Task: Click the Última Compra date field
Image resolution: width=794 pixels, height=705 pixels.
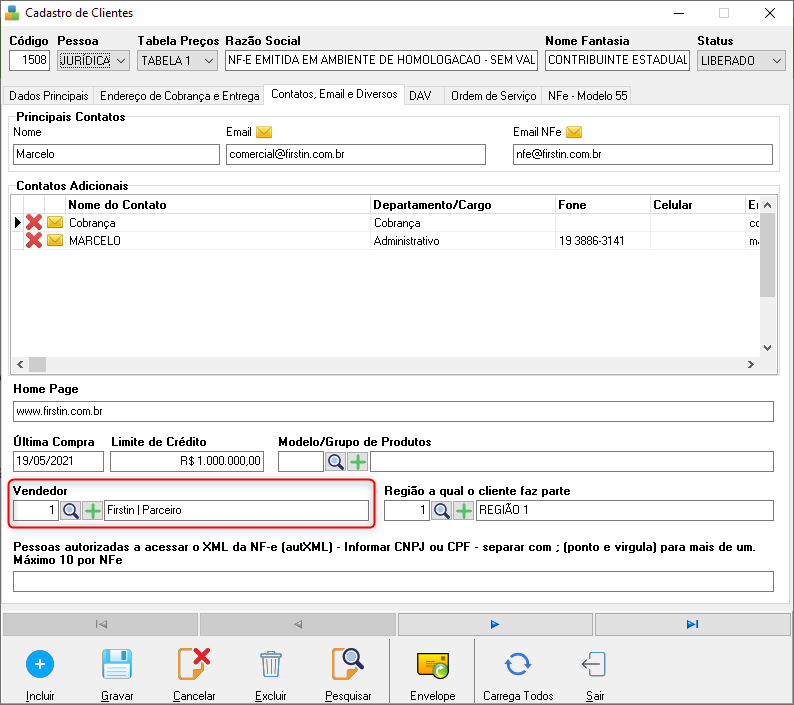Action: (58, 461)
